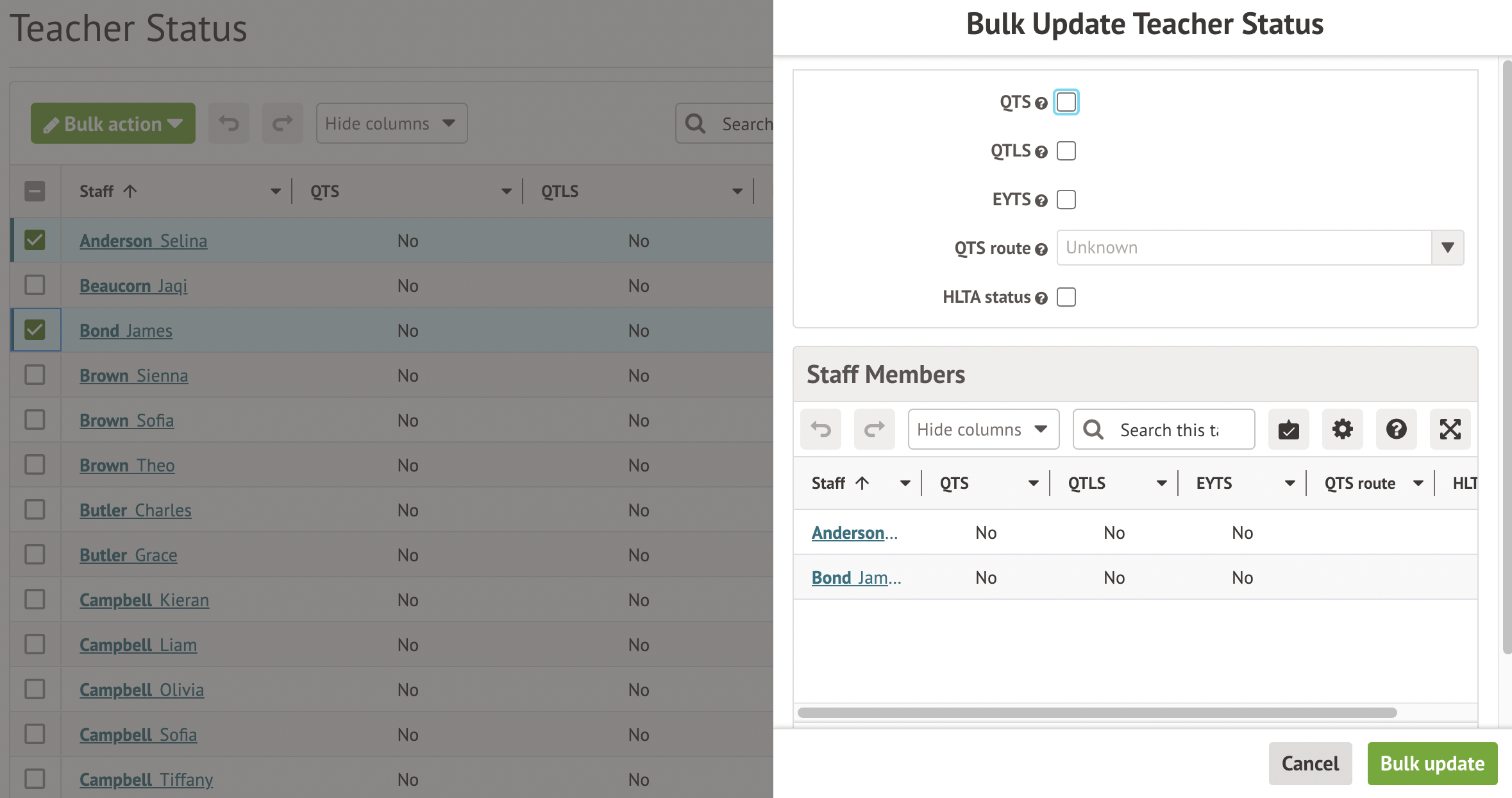Toggle the HLTA status checkbox
The height and width of the screenshot is (798, 1512).
[1066, 297]
